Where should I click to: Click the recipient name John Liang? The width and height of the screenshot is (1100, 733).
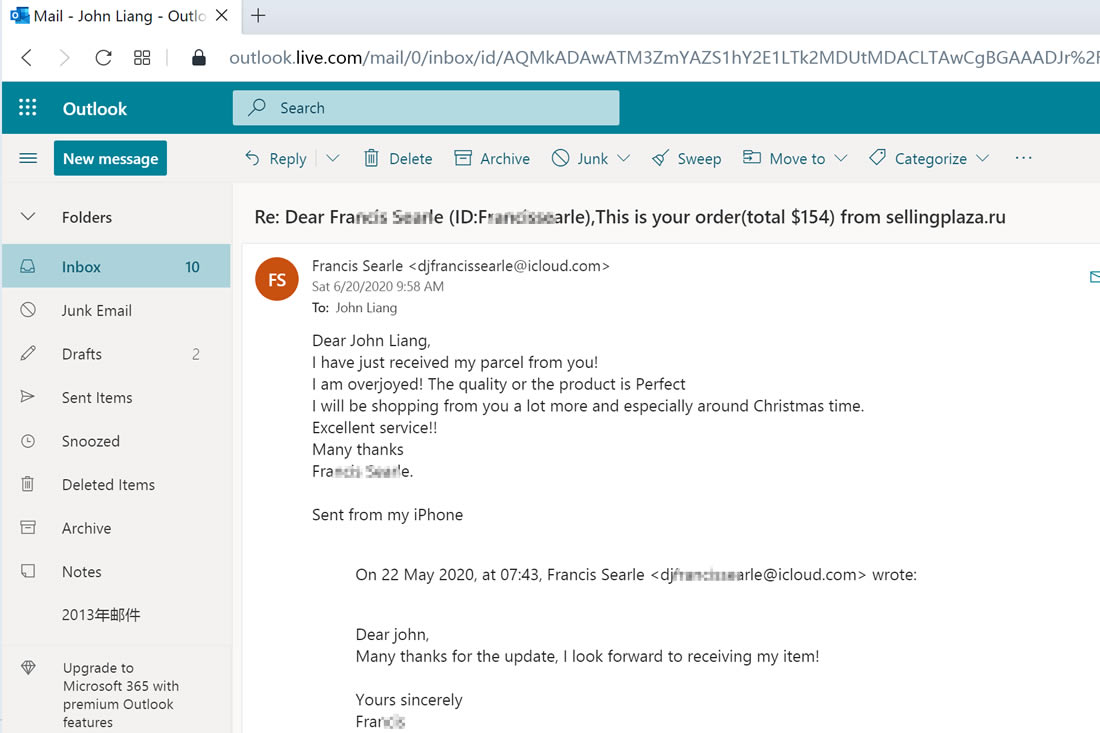[x=366, y=307]
